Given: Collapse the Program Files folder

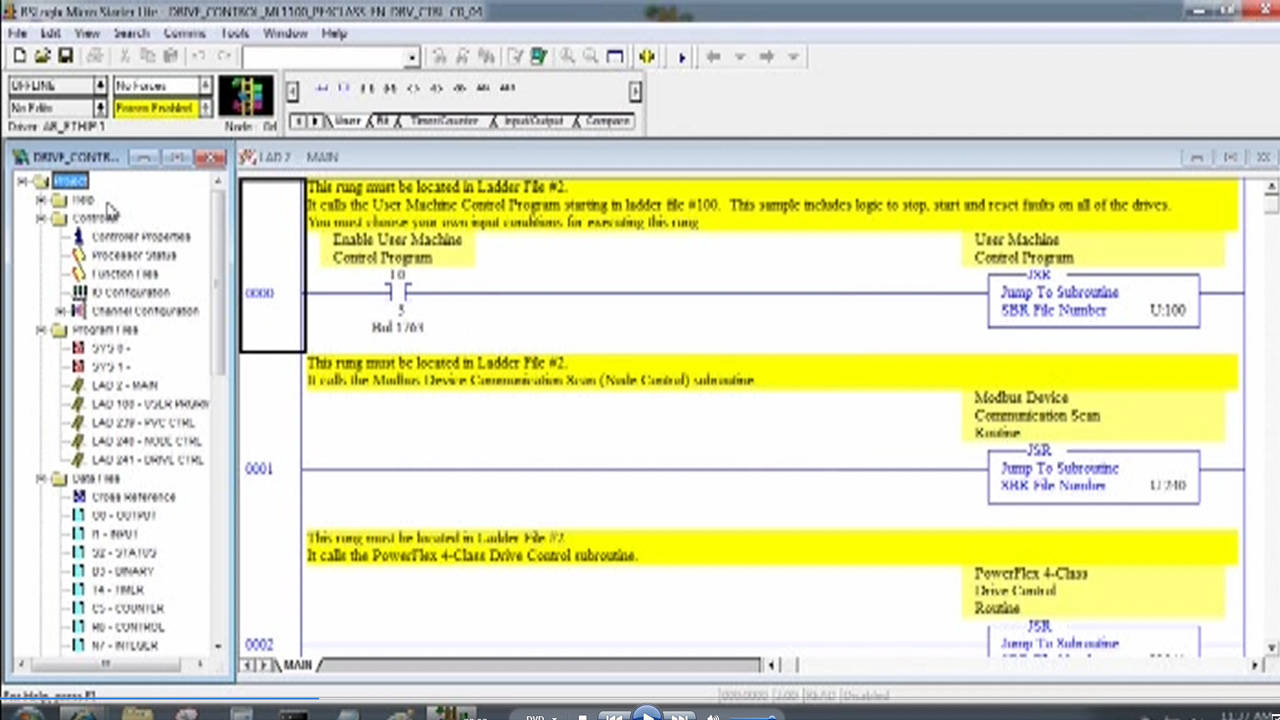Looking at the screenshot, I should 42,330.
